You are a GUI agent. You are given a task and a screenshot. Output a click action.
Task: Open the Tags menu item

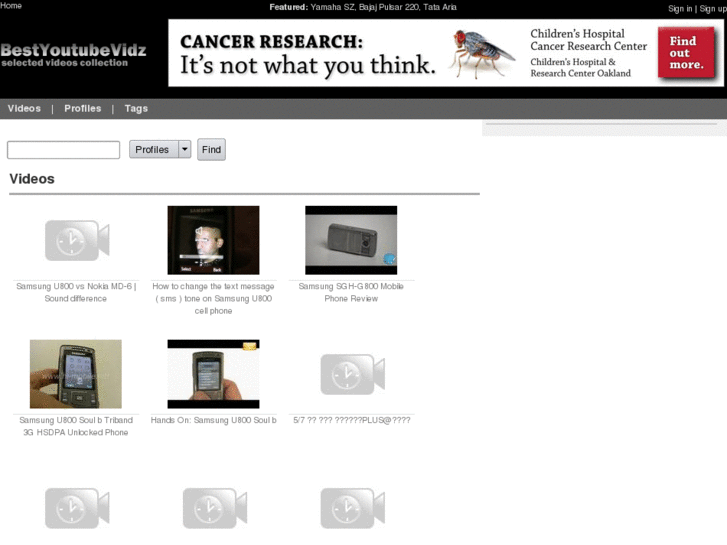point(136,109)
